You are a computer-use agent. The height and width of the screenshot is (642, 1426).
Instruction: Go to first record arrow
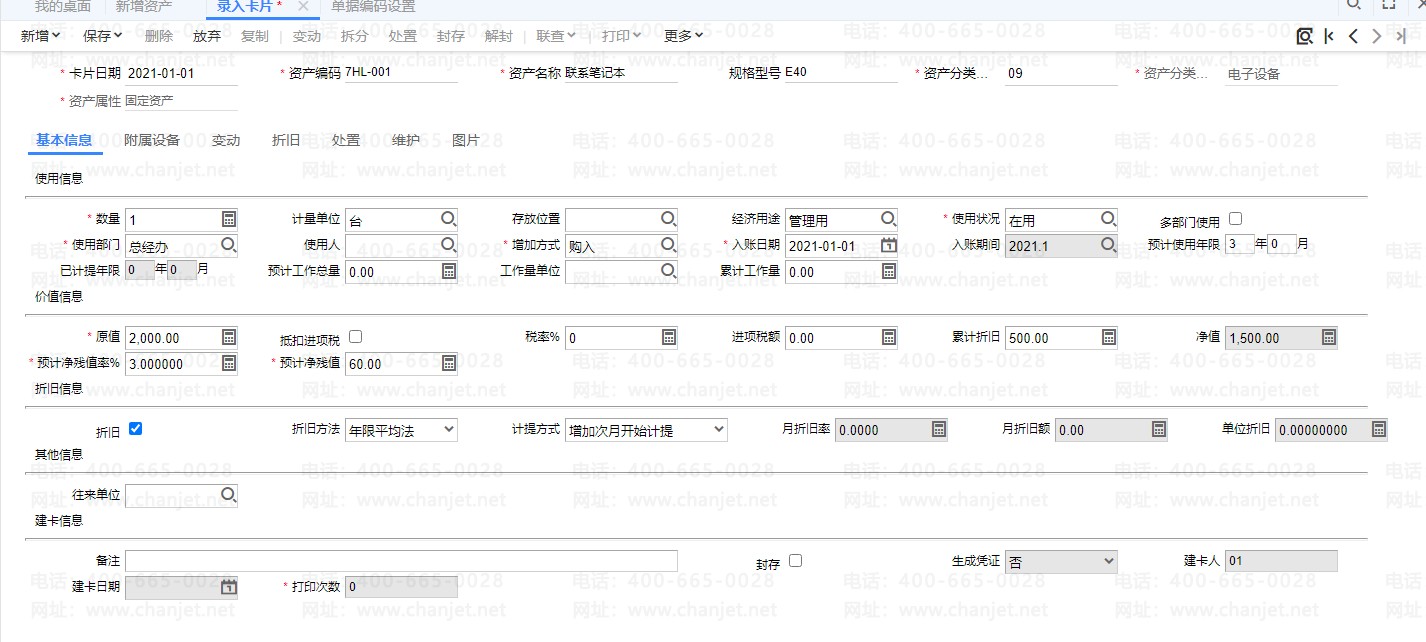tap(1329, 36)
